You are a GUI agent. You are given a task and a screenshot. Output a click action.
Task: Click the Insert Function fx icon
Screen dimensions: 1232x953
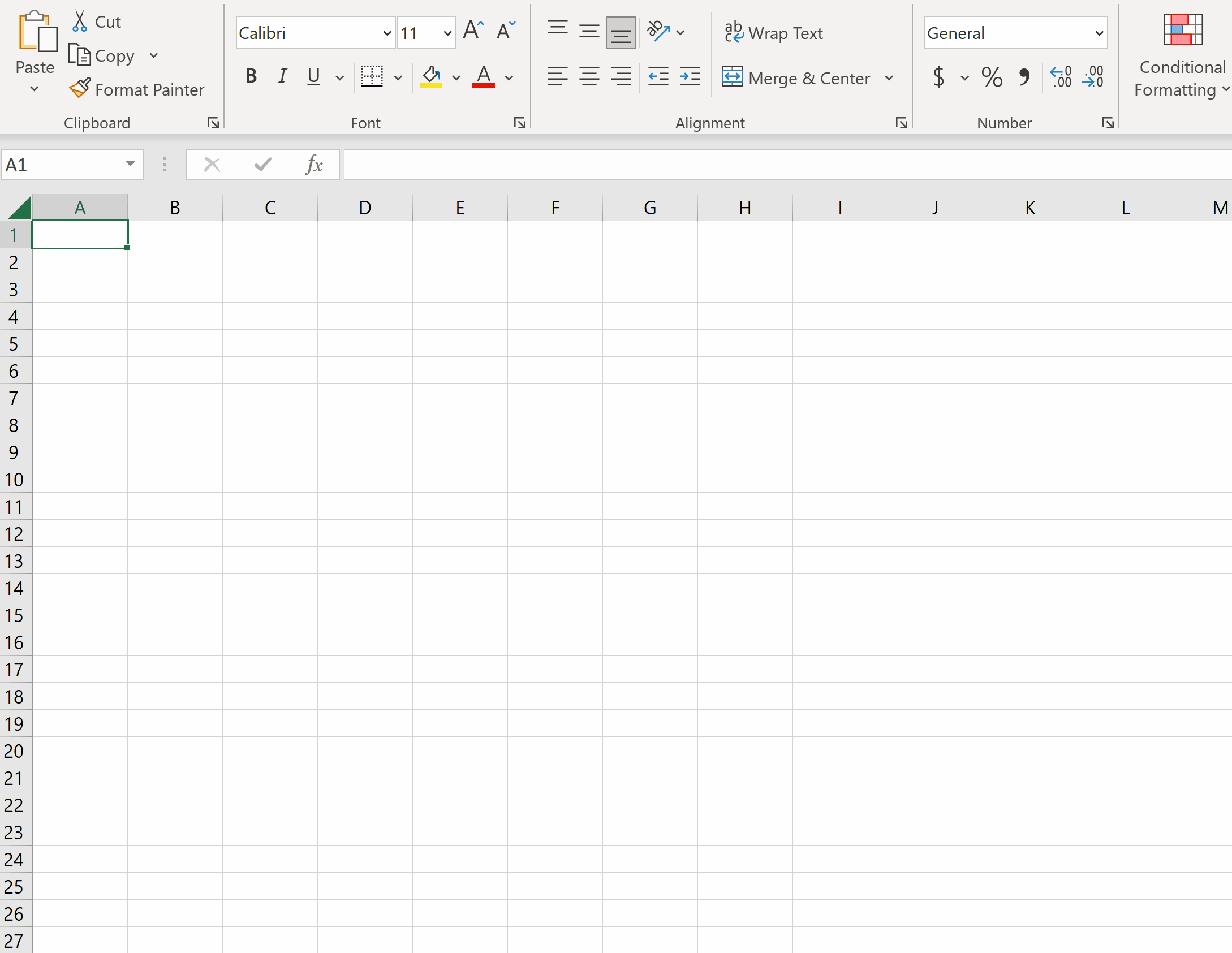click(314, 165)
